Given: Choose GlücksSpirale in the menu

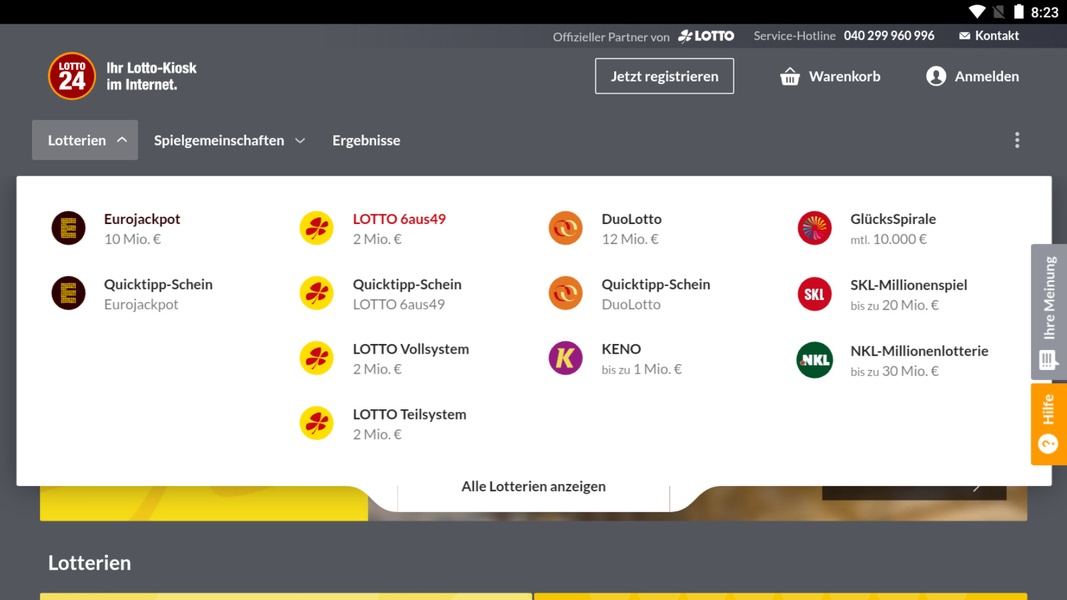Looking at the screenshot, I should [x=893, y=229].
